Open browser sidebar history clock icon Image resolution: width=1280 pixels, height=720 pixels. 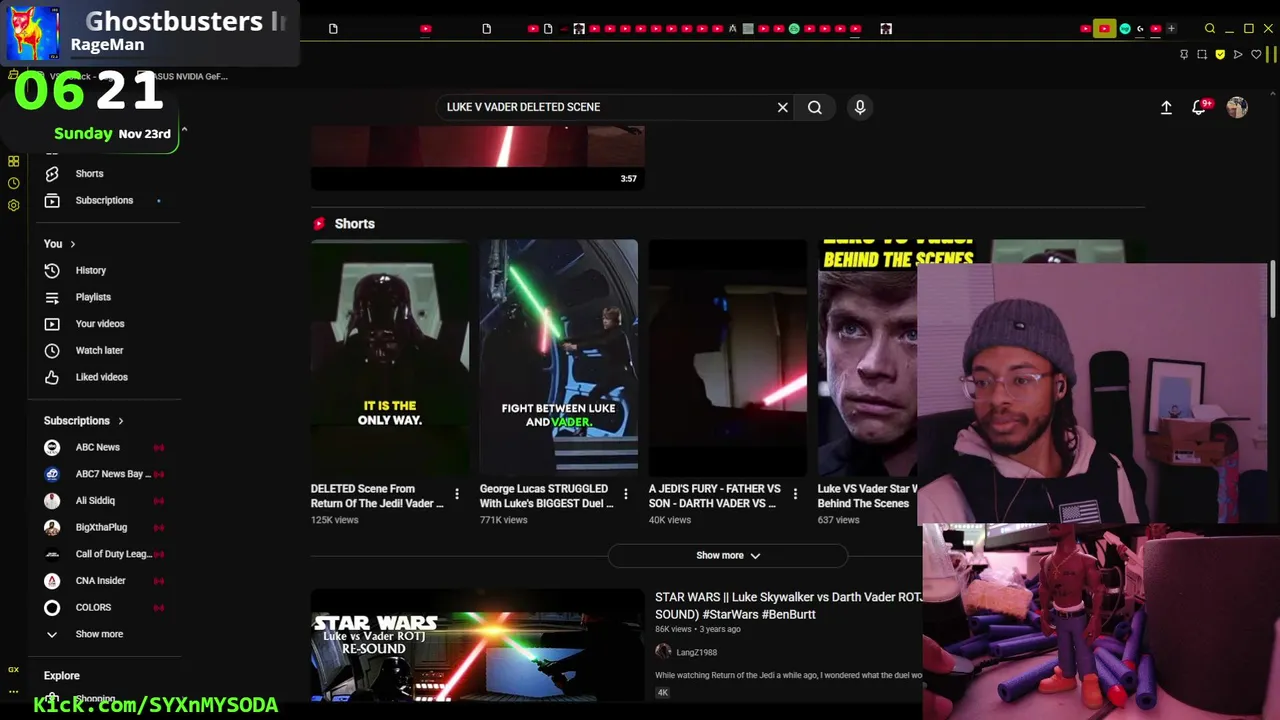tap(14, 183)
